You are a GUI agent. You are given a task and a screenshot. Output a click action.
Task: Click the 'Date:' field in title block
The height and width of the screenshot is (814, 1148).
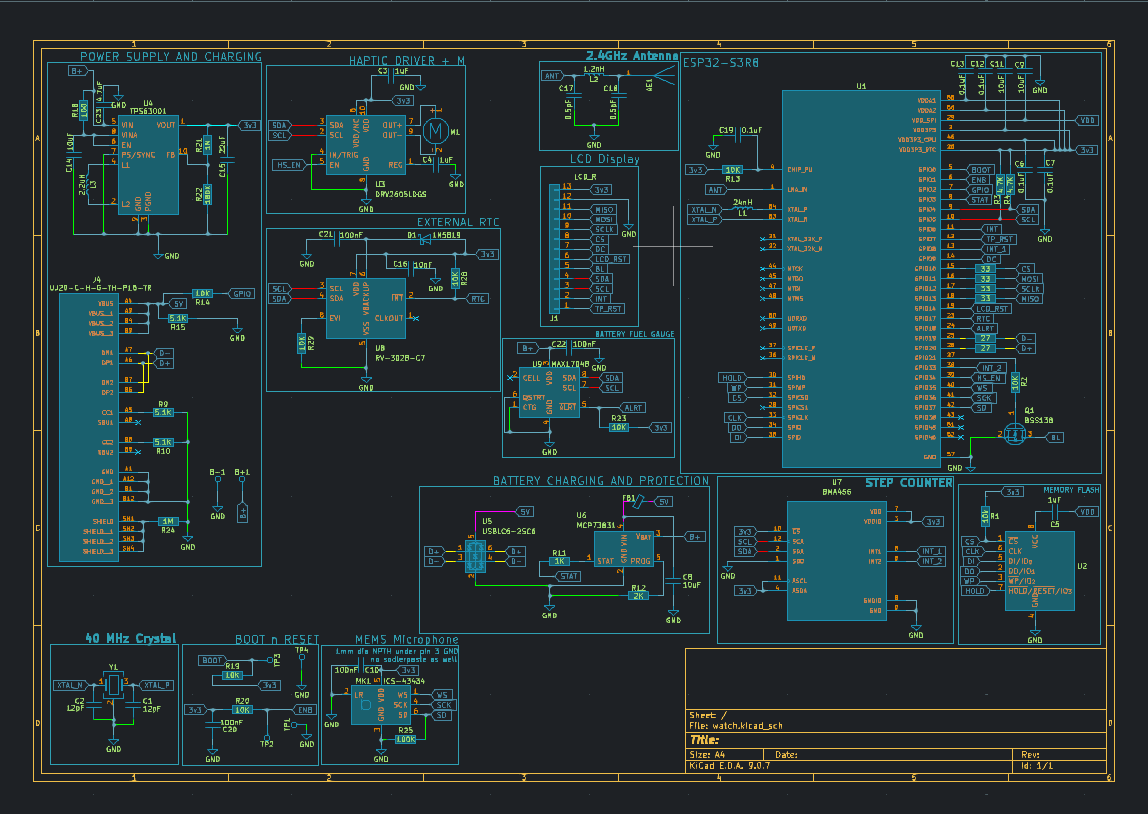coord(786,754)
